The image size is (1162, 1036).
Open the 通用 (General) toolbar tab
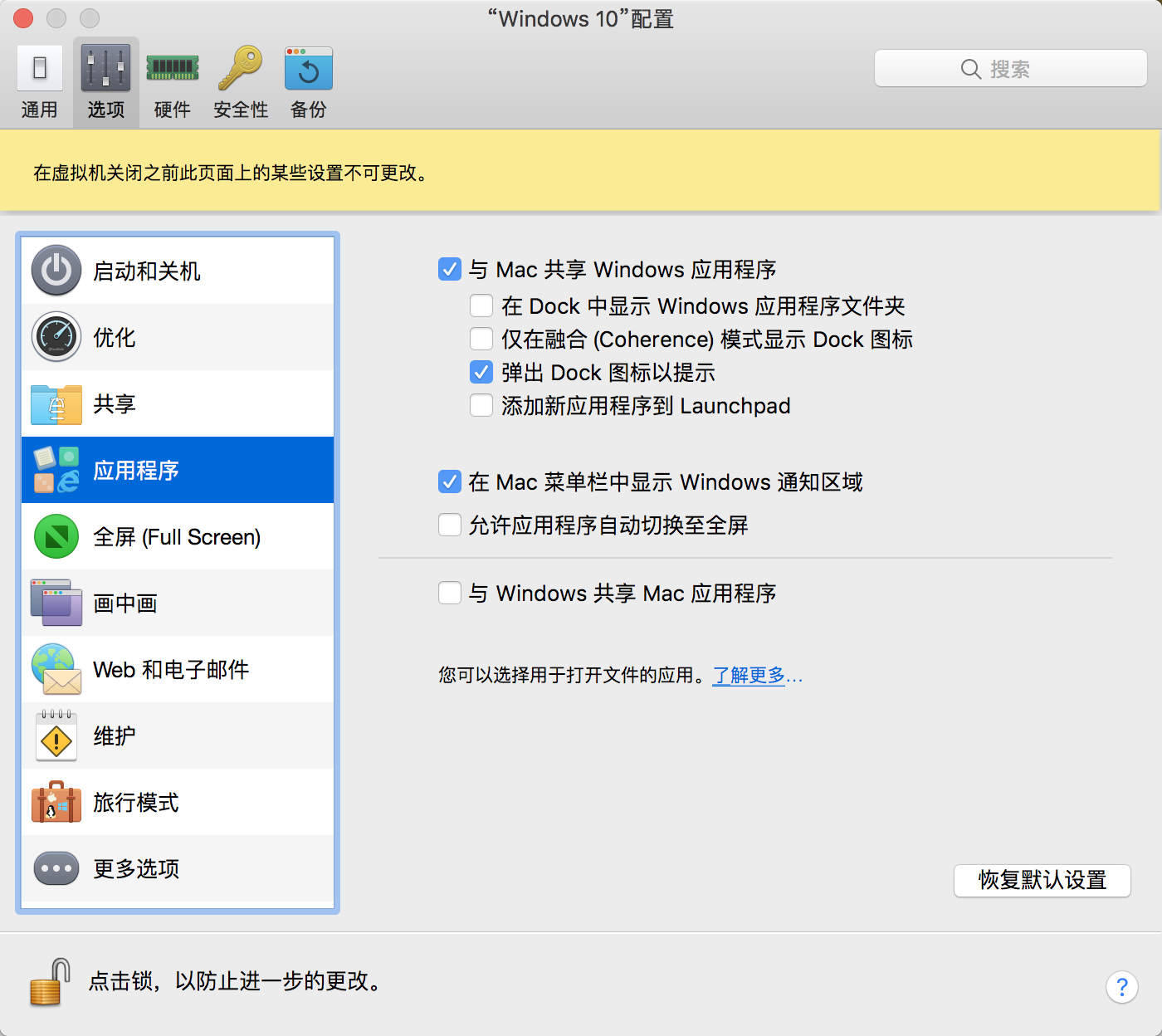(x=39, y=82)
